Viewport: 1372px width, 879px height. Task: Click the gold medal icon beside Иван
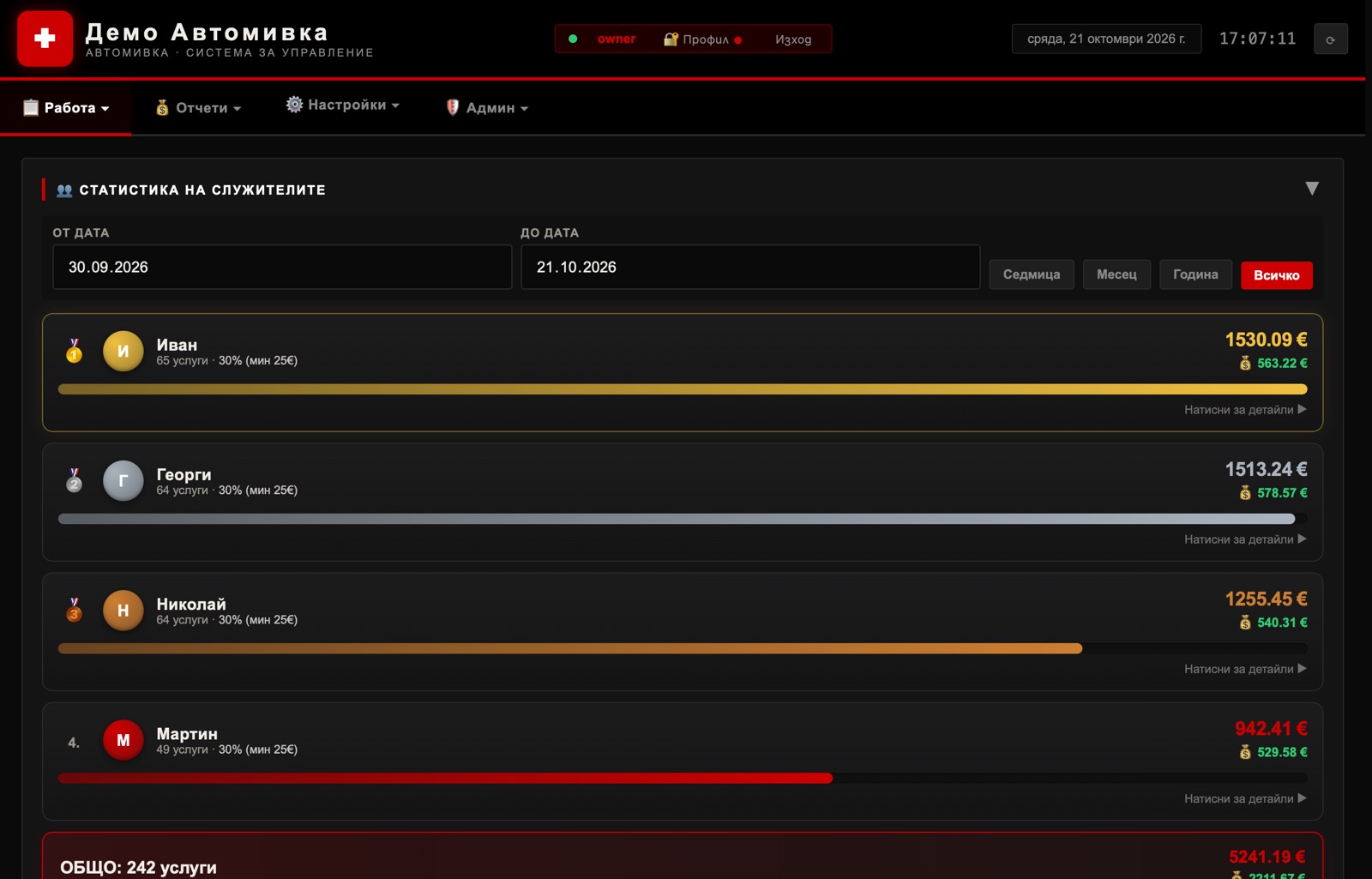[74, 351]
